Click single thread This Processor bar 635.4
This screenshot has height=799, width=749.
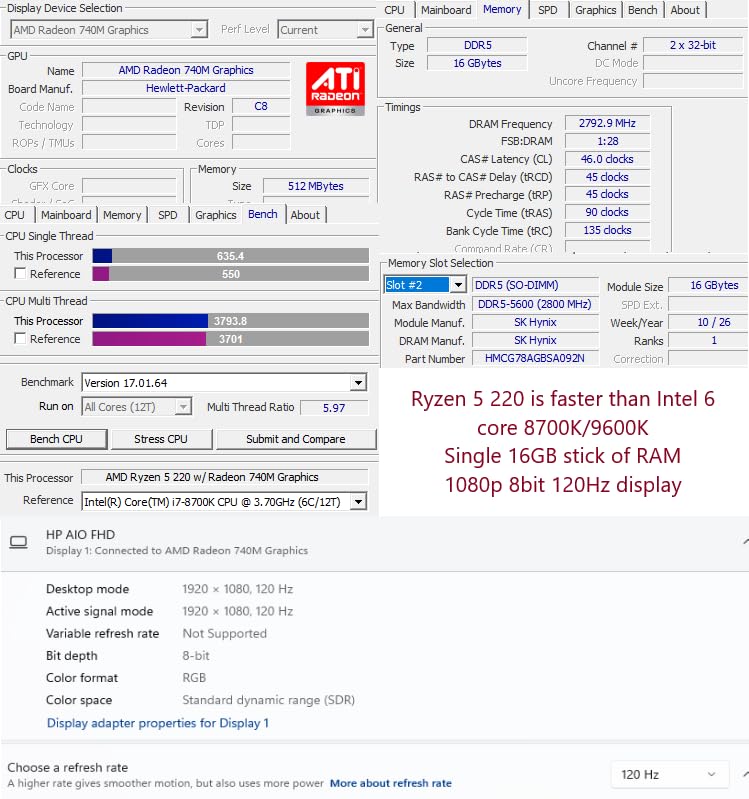coord(230,256)
